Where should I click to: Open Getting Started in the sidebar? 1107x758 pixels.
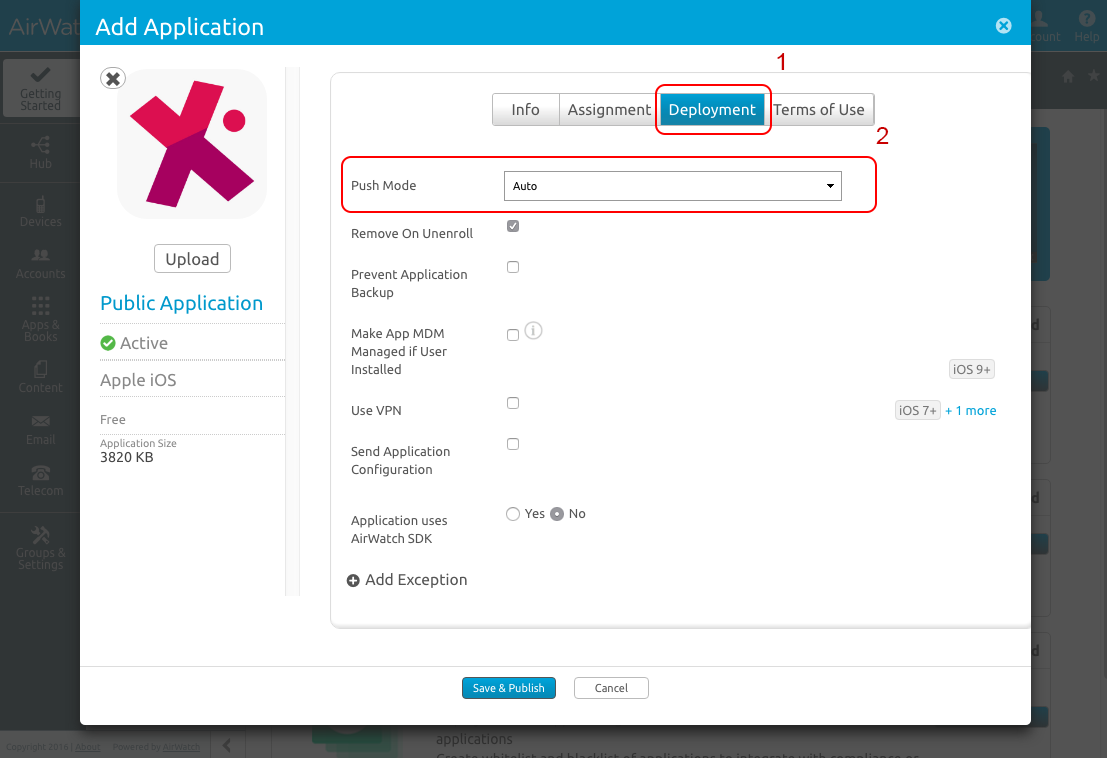pyautogui.click(x=40, y=89)
